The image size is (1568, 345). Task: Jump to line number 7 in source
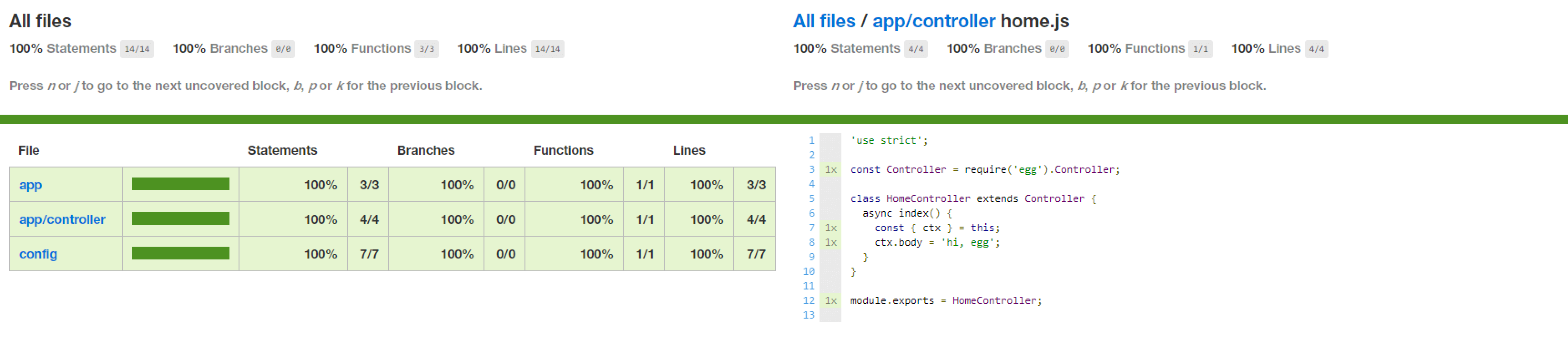(811, 228)
